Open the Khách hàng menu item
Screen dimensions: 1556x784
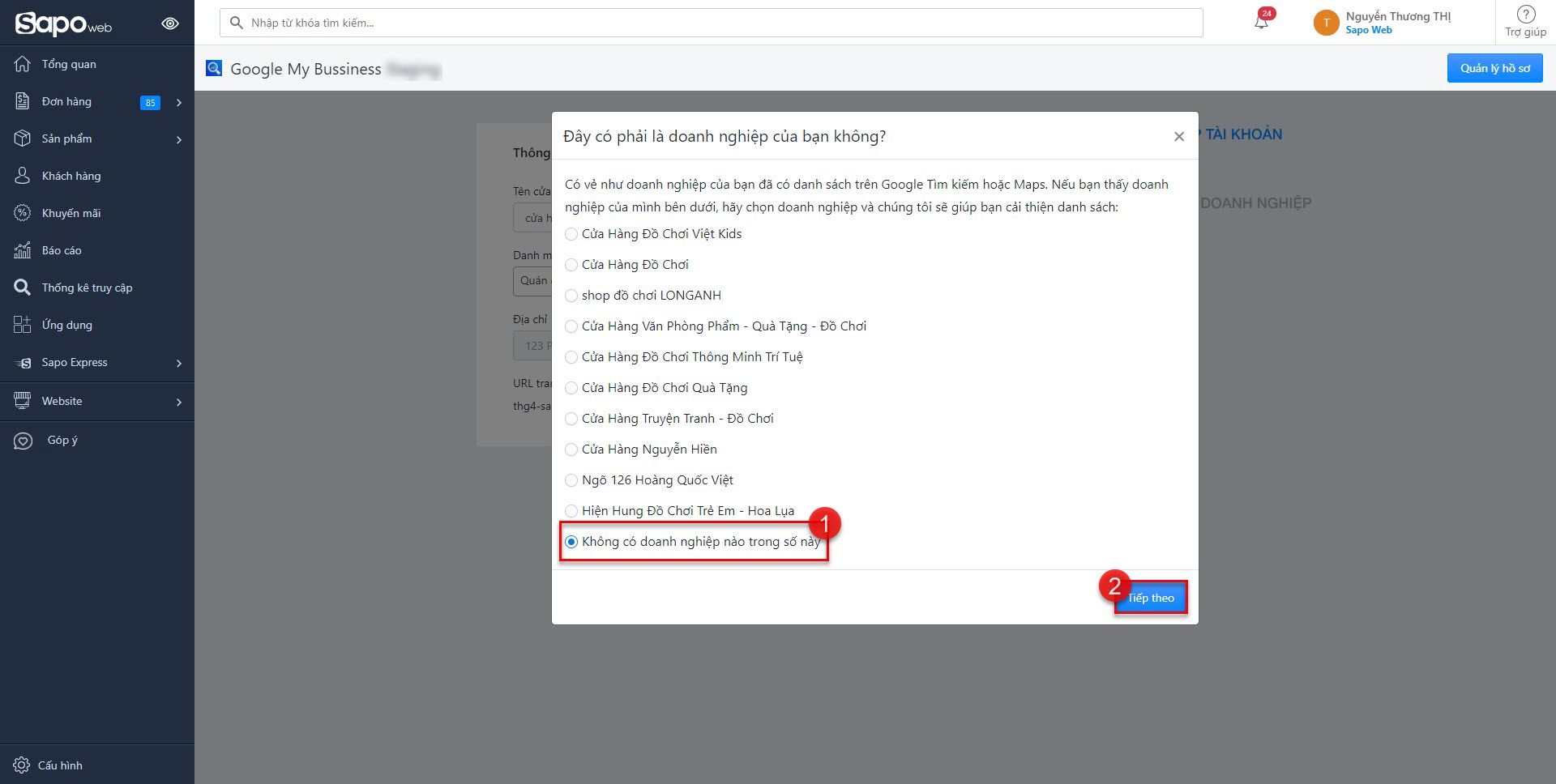click(97, 176)
